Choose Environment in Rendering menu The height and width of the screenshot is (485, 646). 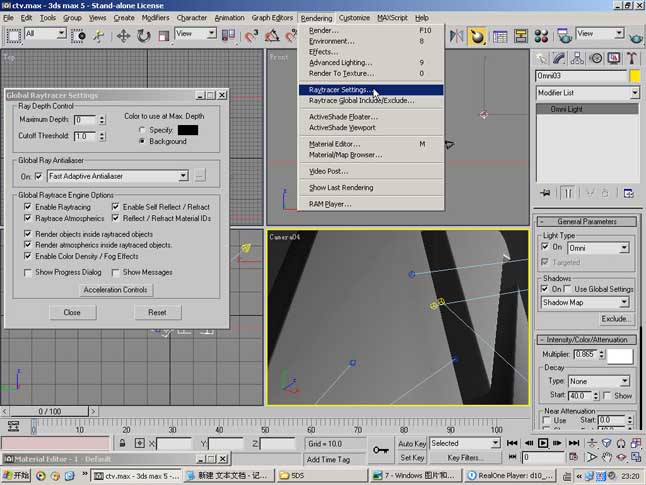click(x=371, y=41)
